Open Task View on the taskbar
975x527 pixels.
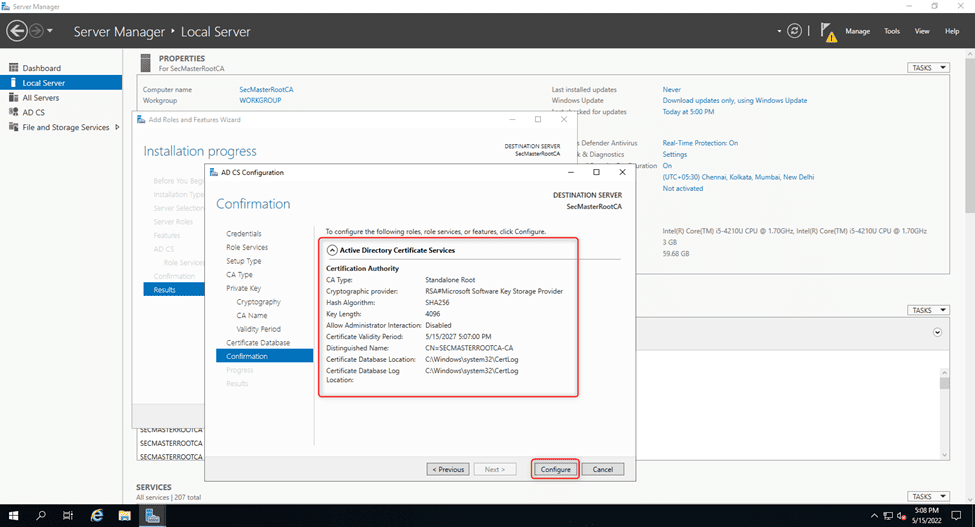pos(68,516)
